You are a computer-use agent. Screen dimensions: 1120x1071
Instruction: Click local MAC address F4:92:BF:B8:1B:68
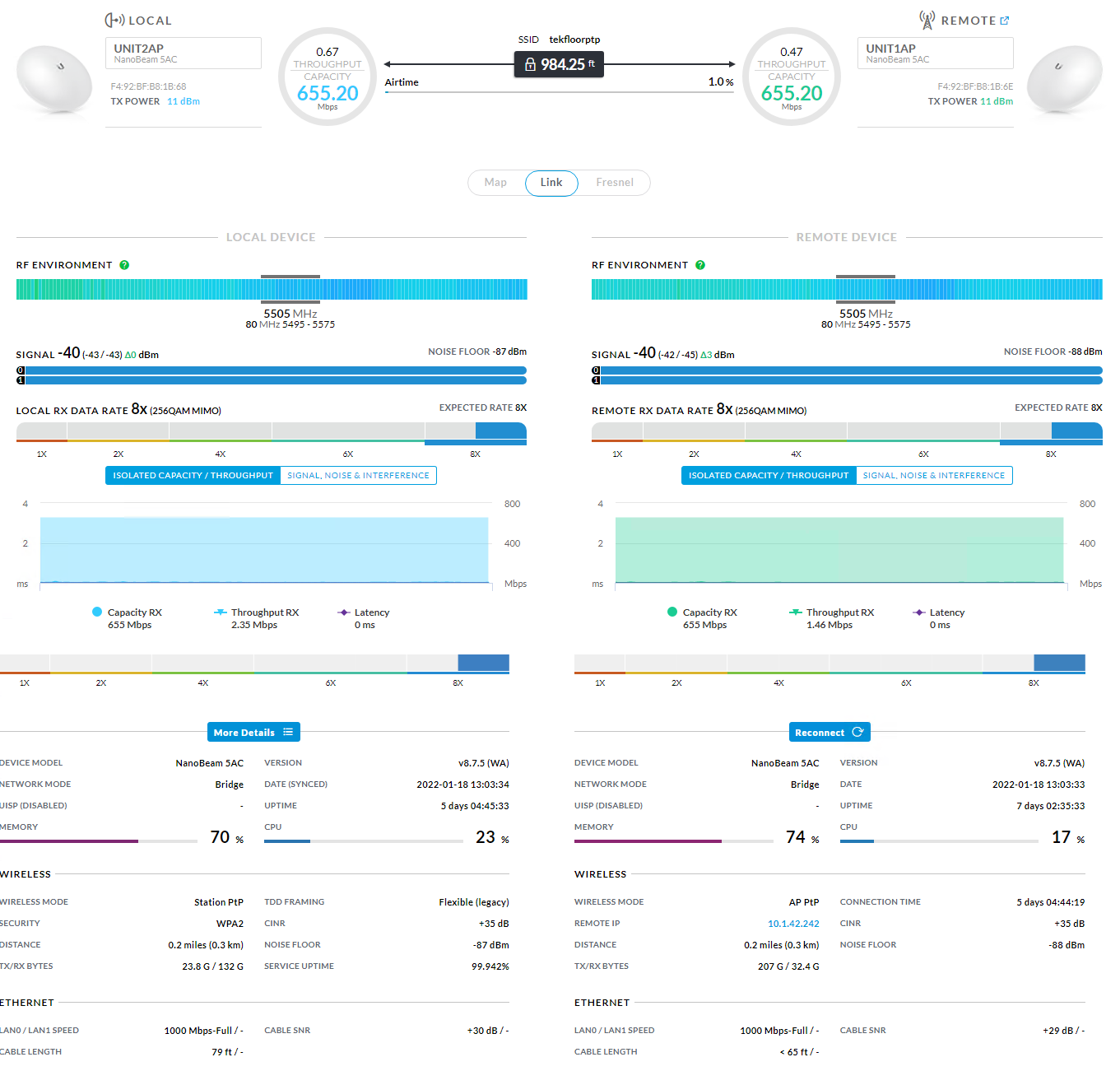148,86
